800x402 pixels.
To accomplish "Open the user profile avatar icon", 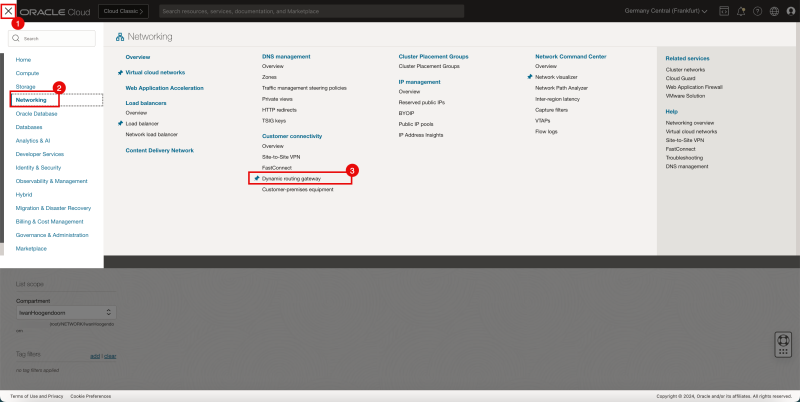I will 789,10.
